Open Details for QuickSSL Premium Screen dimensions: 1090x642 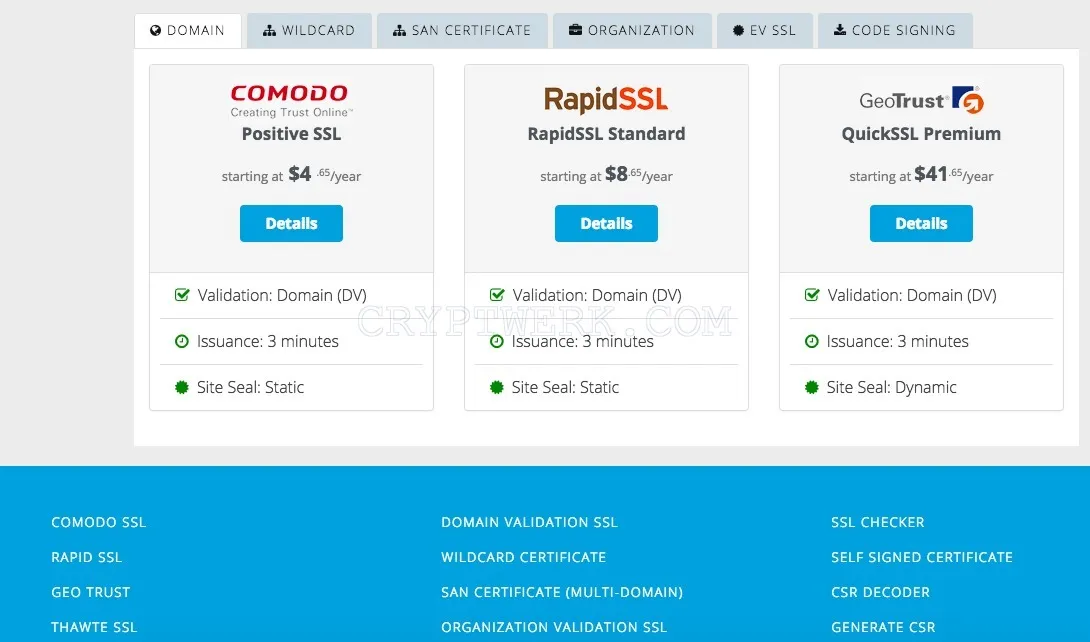coord(921,224)
